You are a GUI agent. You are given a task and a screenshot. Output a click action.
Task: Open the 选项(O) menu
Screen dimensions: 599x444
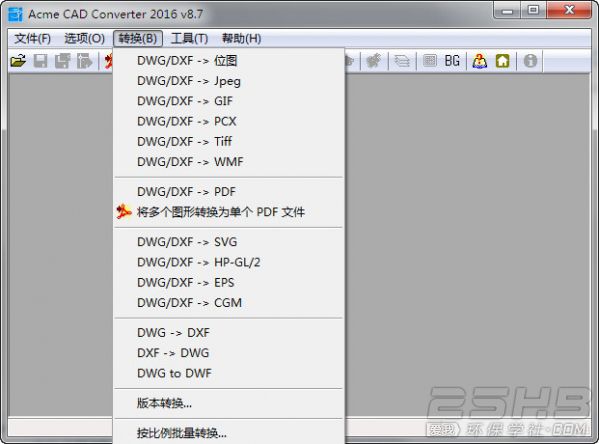(x=84, y=39)
